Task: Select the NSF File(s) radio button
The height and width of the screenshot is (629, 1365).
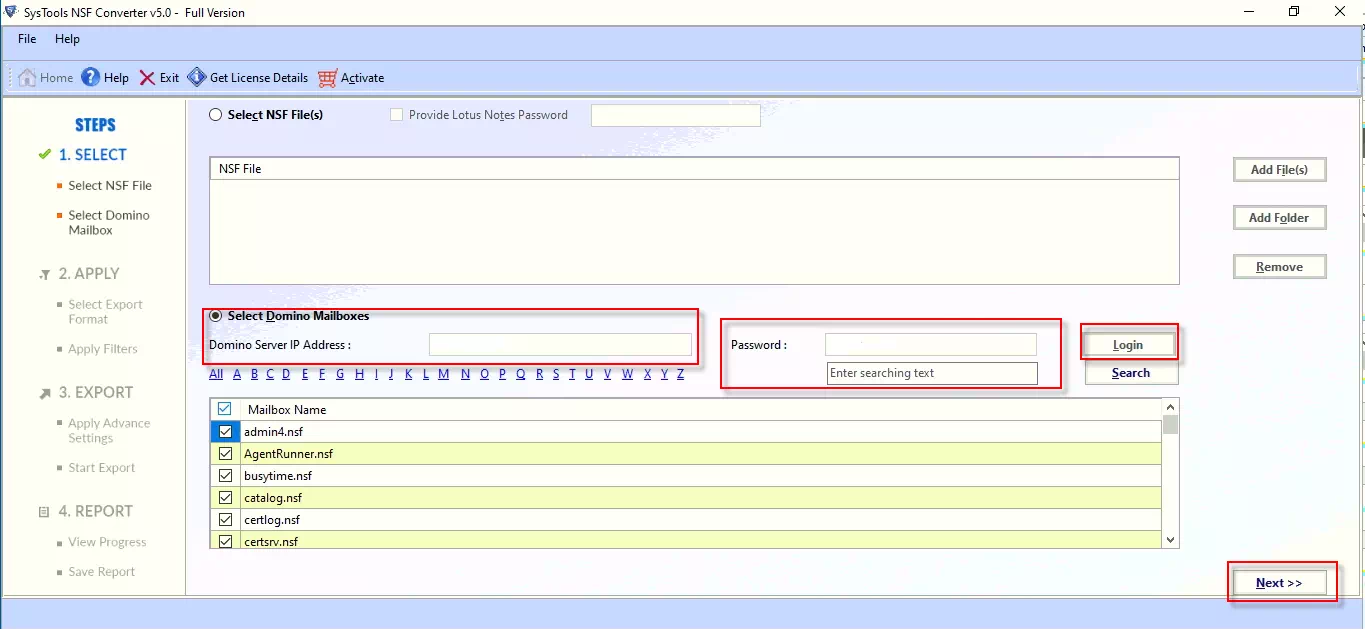Action: [x=215, y=115]
